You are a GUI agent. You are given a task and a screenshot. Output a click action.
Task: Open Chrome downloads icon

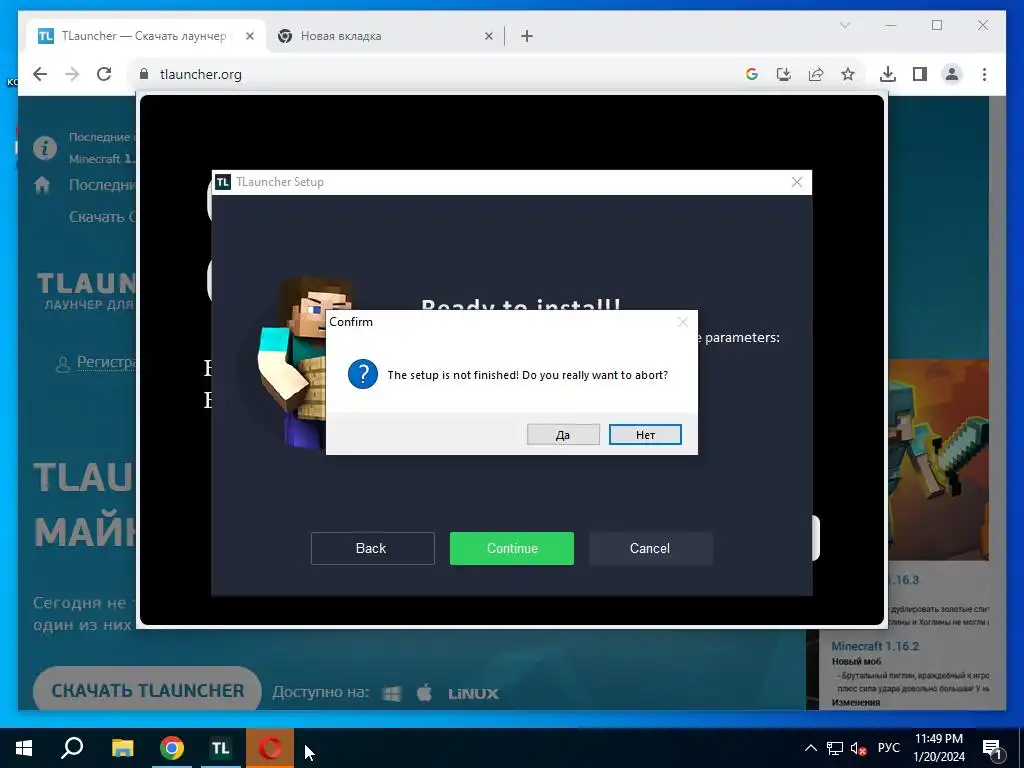coord(888,74)
